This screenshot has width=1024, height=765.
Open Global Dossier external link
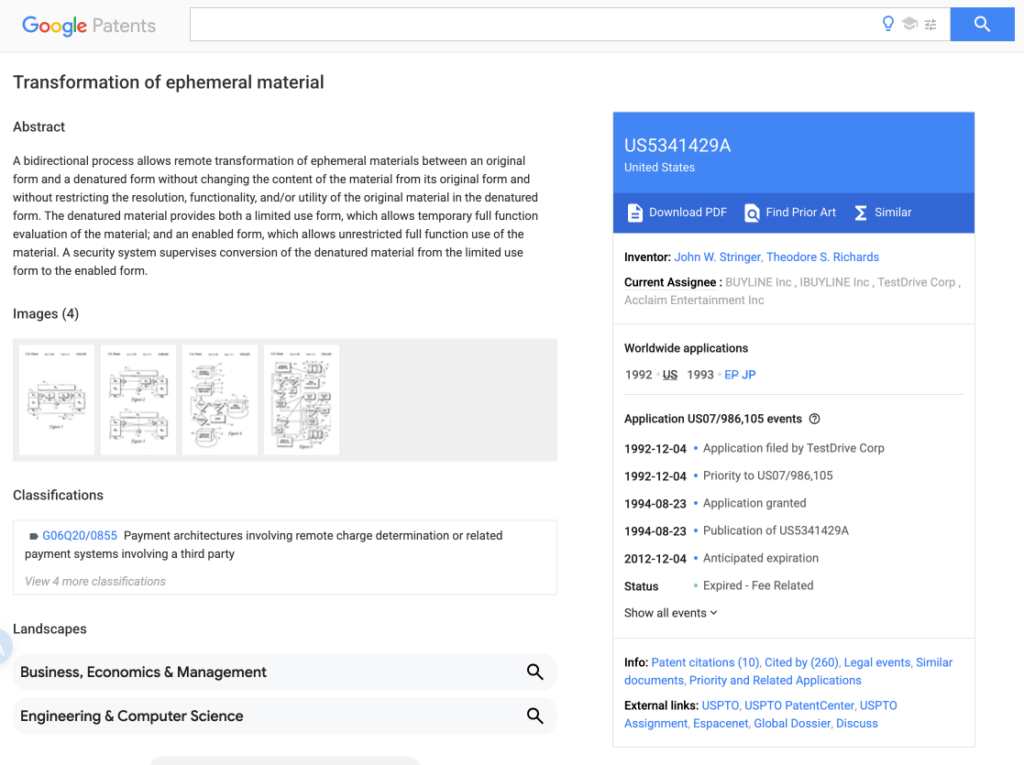coord(792,723)
